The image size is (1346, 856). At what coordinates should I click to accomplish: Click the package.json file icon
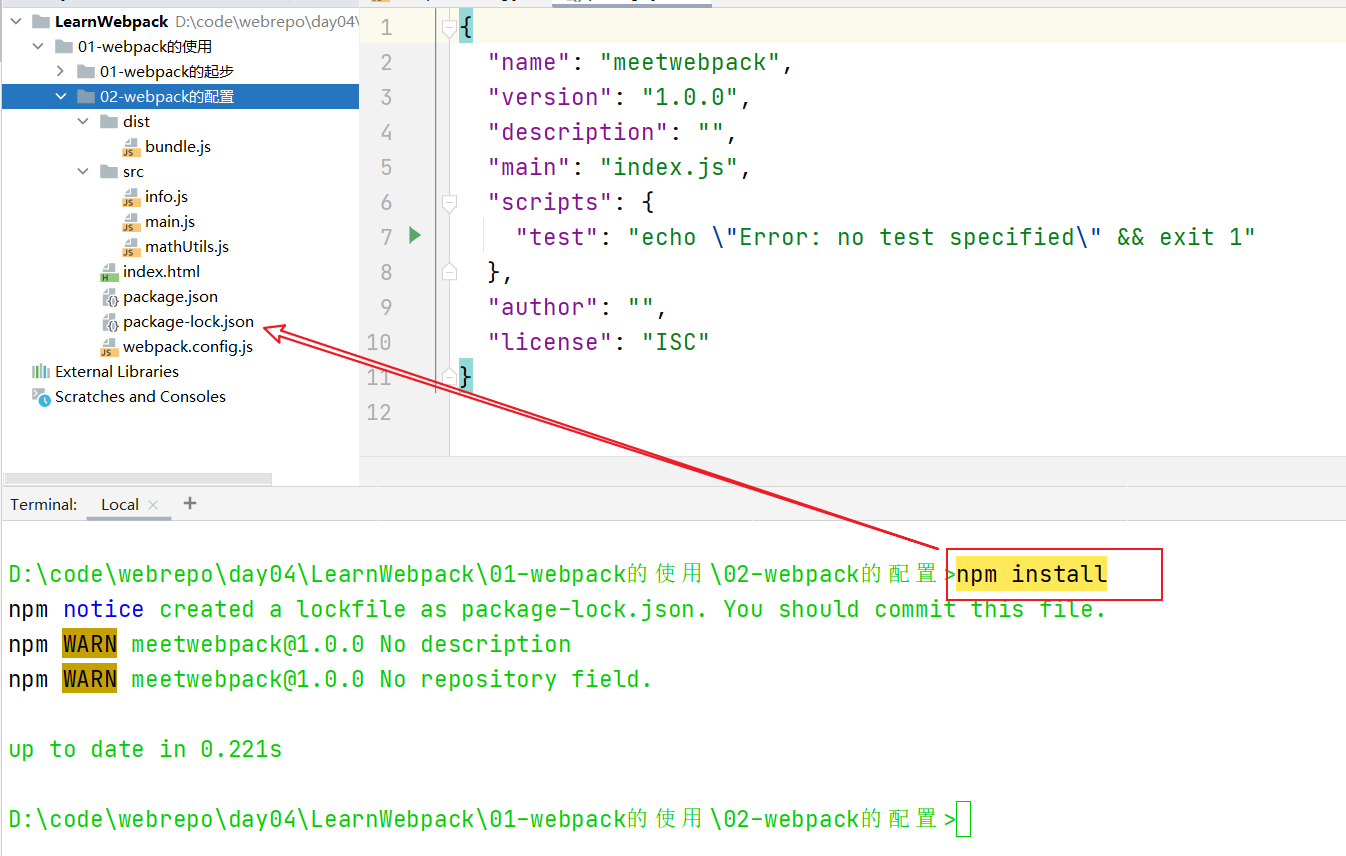[x=110, y=297]
